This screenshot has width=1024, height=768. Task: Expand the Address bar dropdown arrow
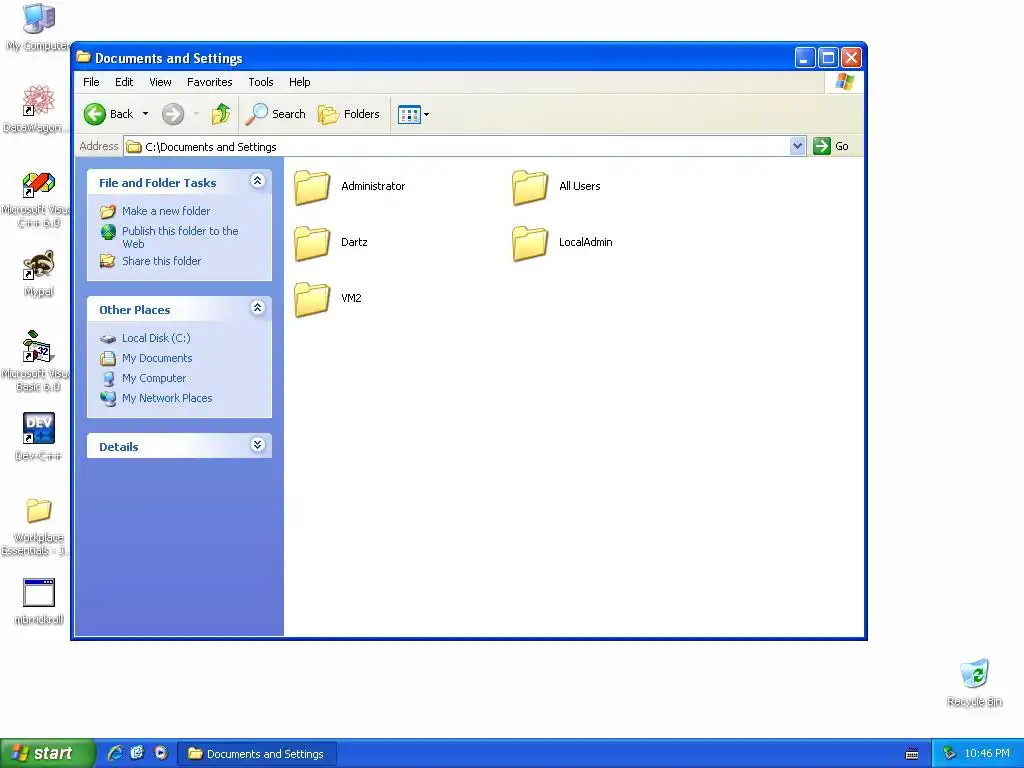(797, 146)
